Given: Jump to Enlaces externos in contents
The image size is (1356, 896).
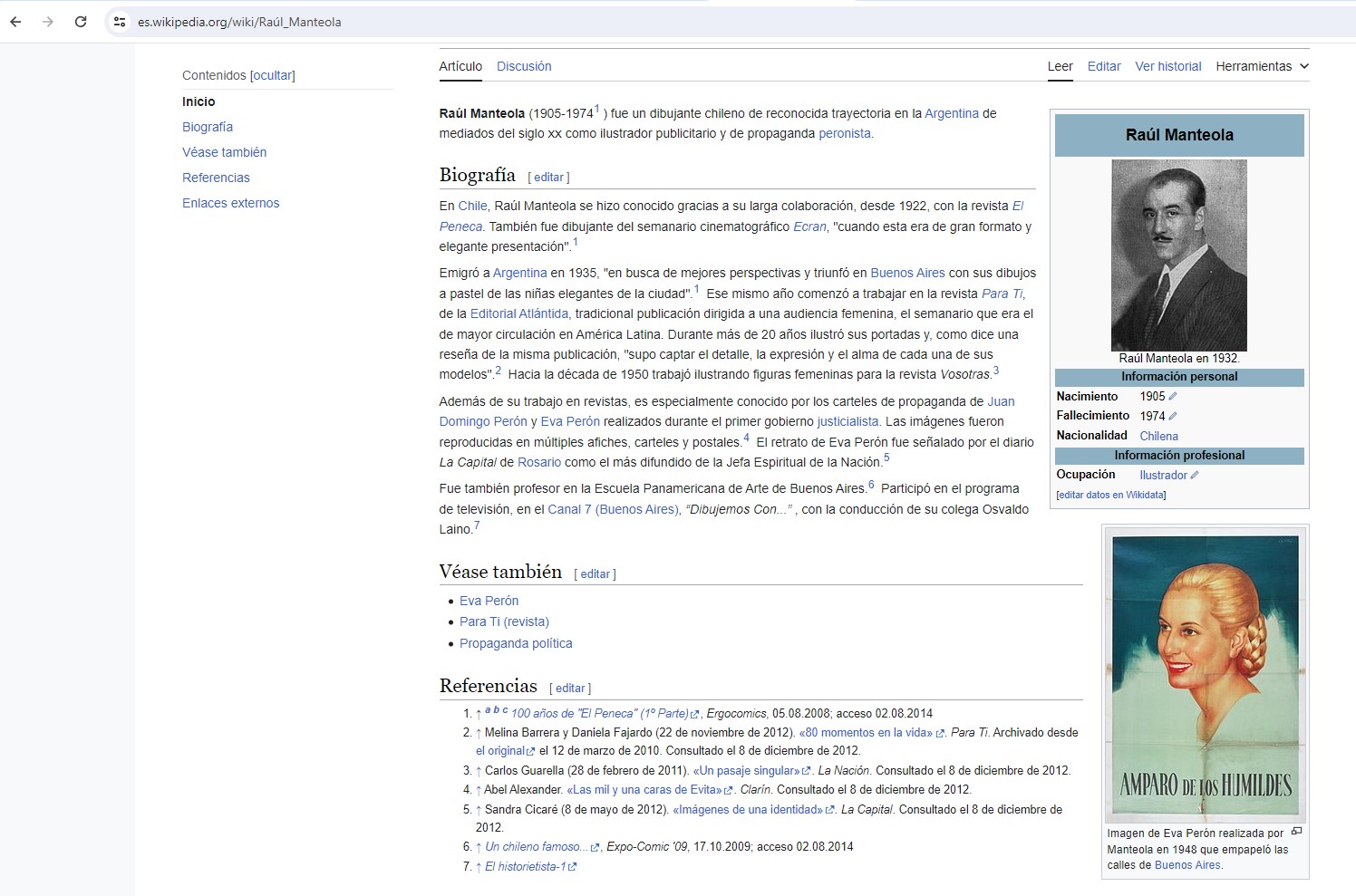Looking at the screenshot, I should (x=230, y=203).
